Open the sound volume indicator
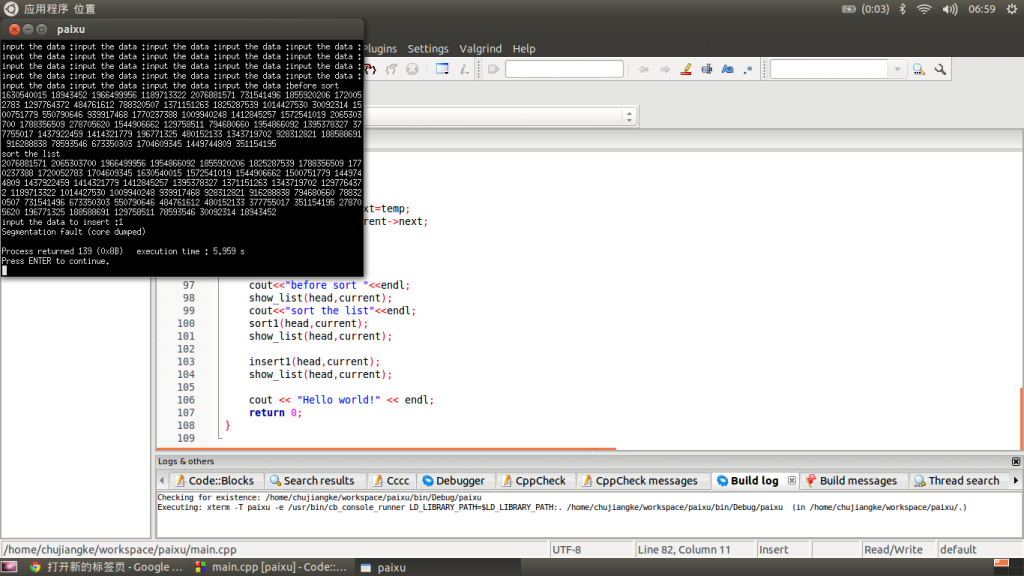This screenshot has height=576, width=1024. point(950,9)
